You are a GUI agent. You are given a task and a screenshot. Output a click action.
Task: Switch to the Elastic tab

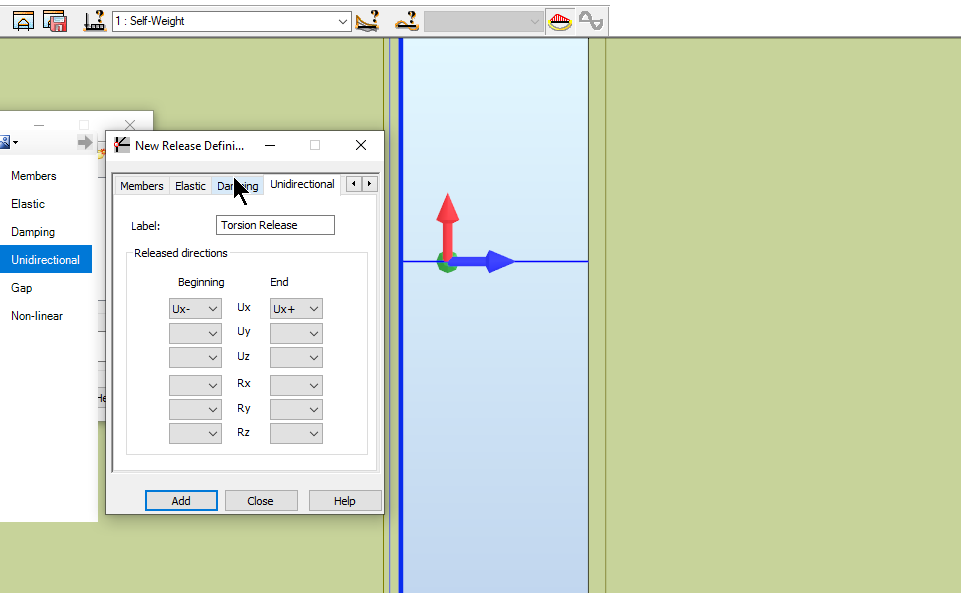[x=190, y=185]
